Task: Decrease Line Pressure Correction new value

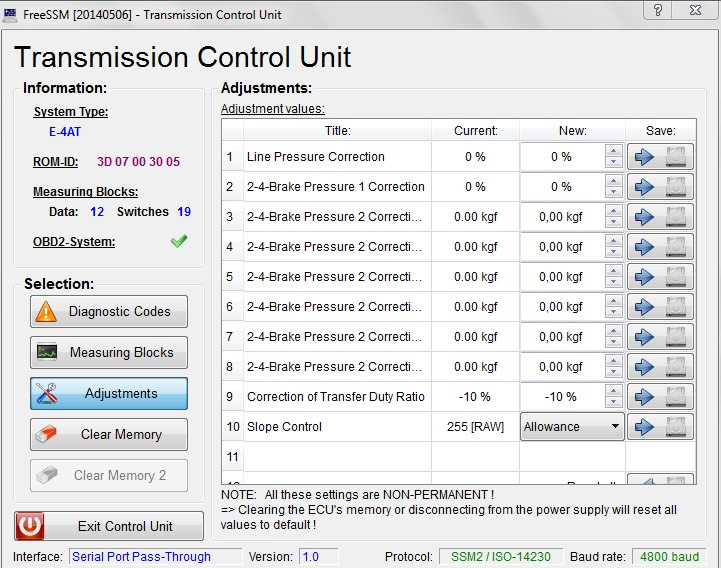Action: coord(613,162)
